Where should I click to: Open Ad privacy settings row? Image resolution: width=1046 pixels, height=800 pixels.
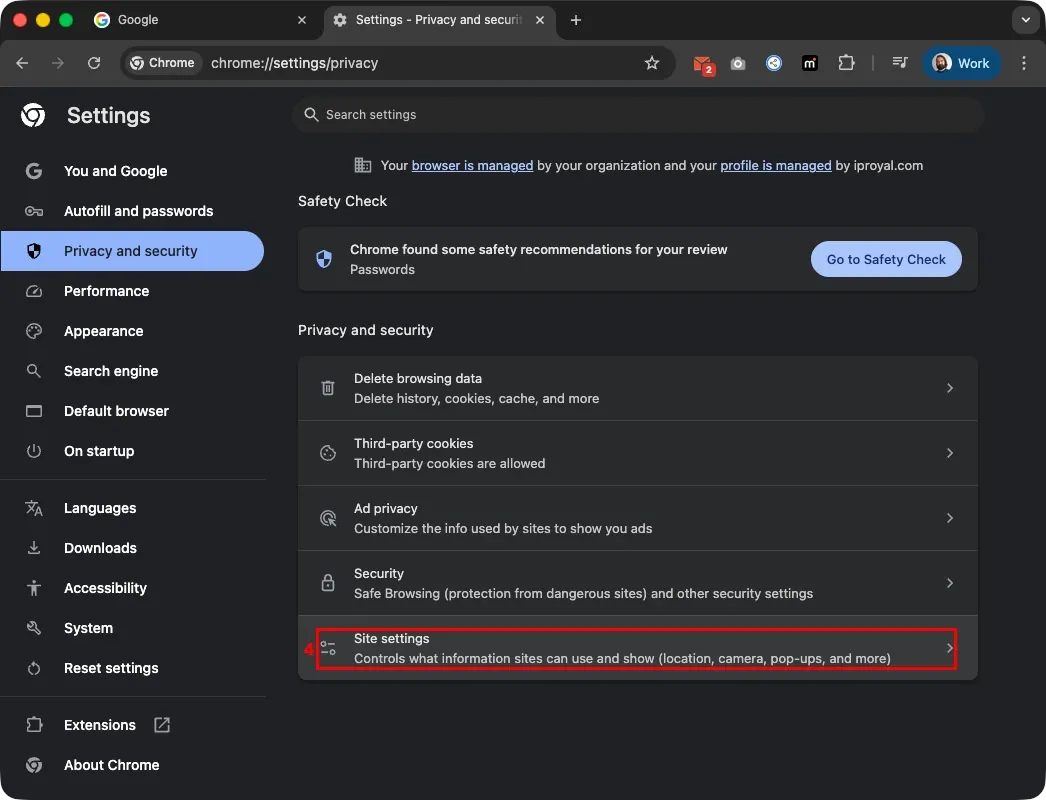tap(637, 518)
